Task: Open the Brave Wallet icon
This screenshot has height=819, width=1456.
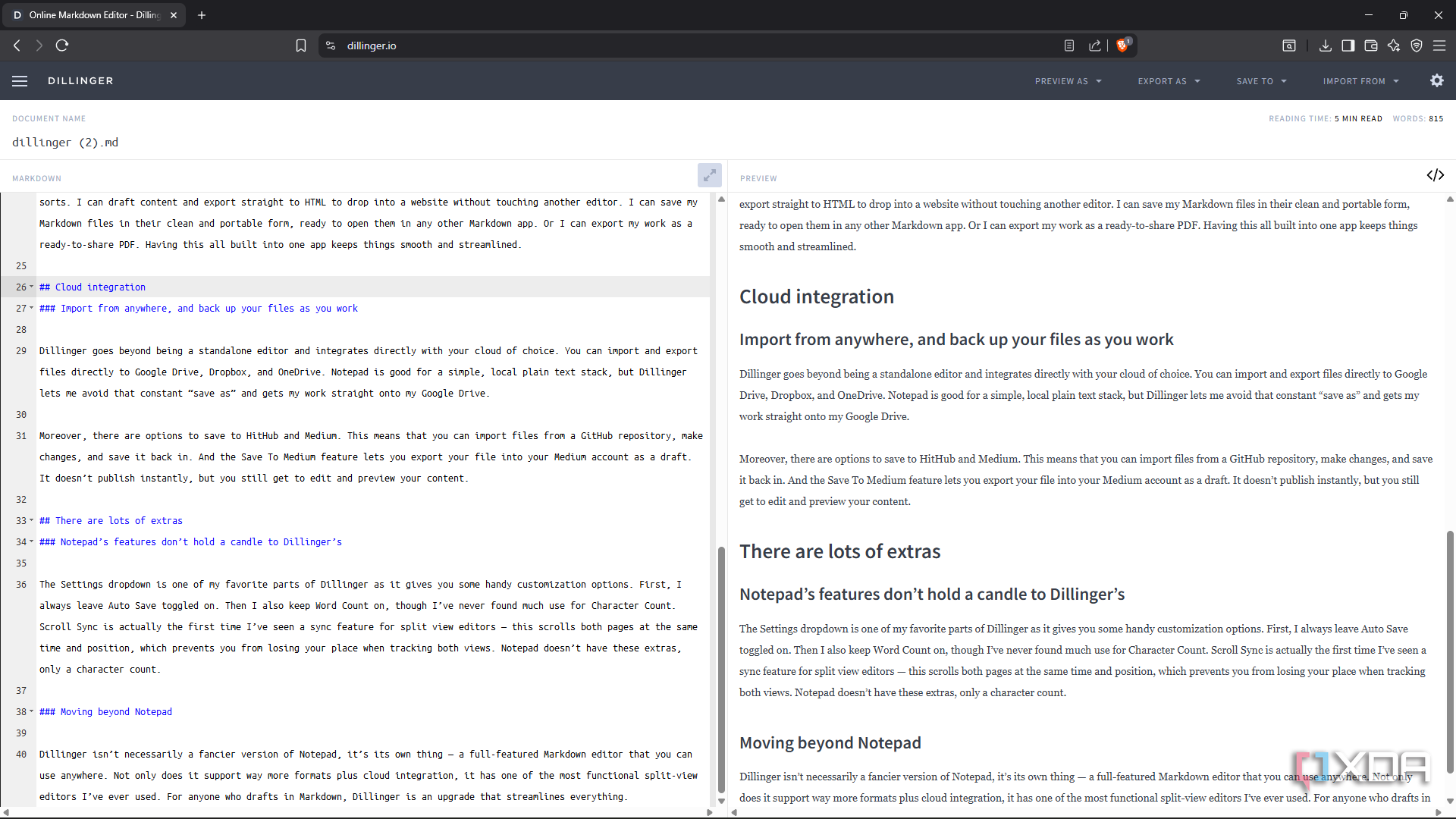Action: coord(1370,45)
